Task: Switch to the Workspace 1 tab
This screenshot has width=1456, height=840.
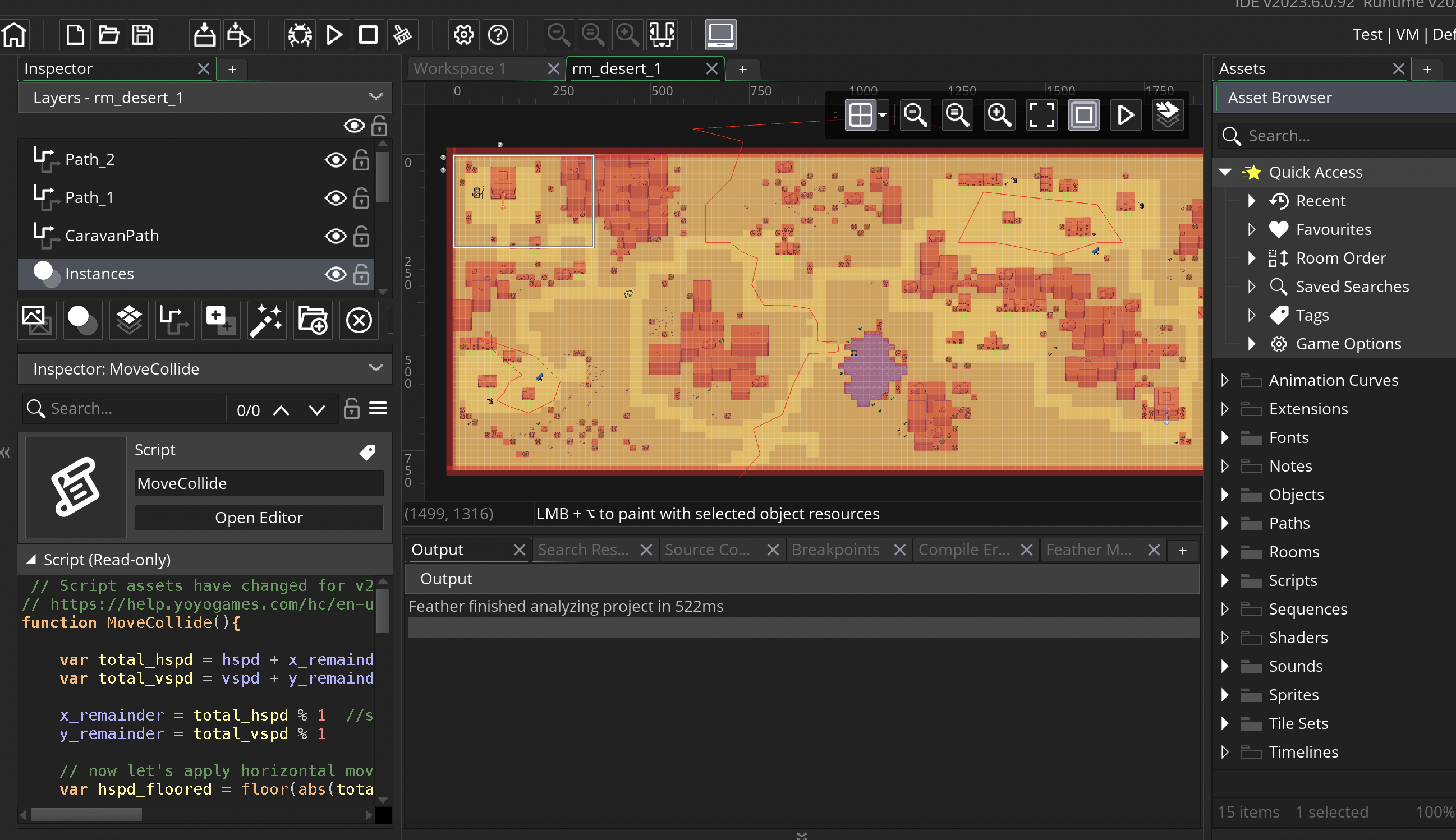Action: (460, 68)
